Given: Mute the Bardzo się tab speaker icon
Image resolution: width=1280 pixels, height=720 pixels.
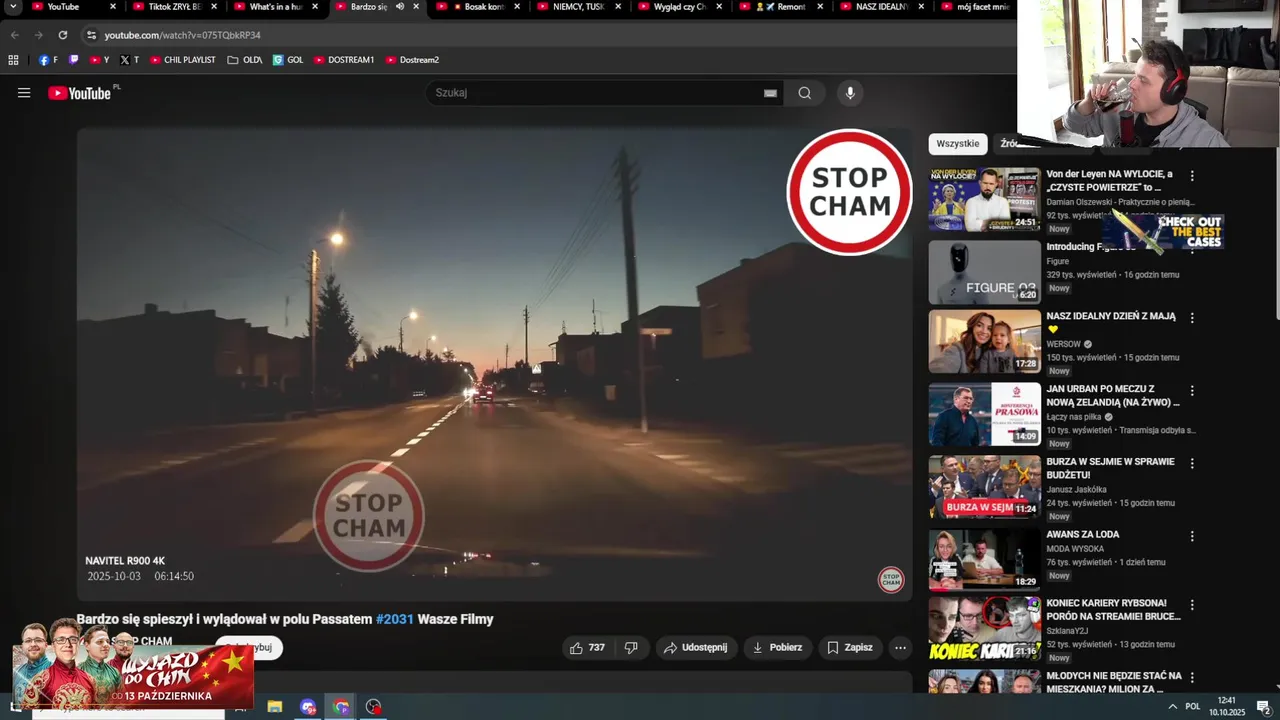Looking at the screenshot, I should click(399, 7).
